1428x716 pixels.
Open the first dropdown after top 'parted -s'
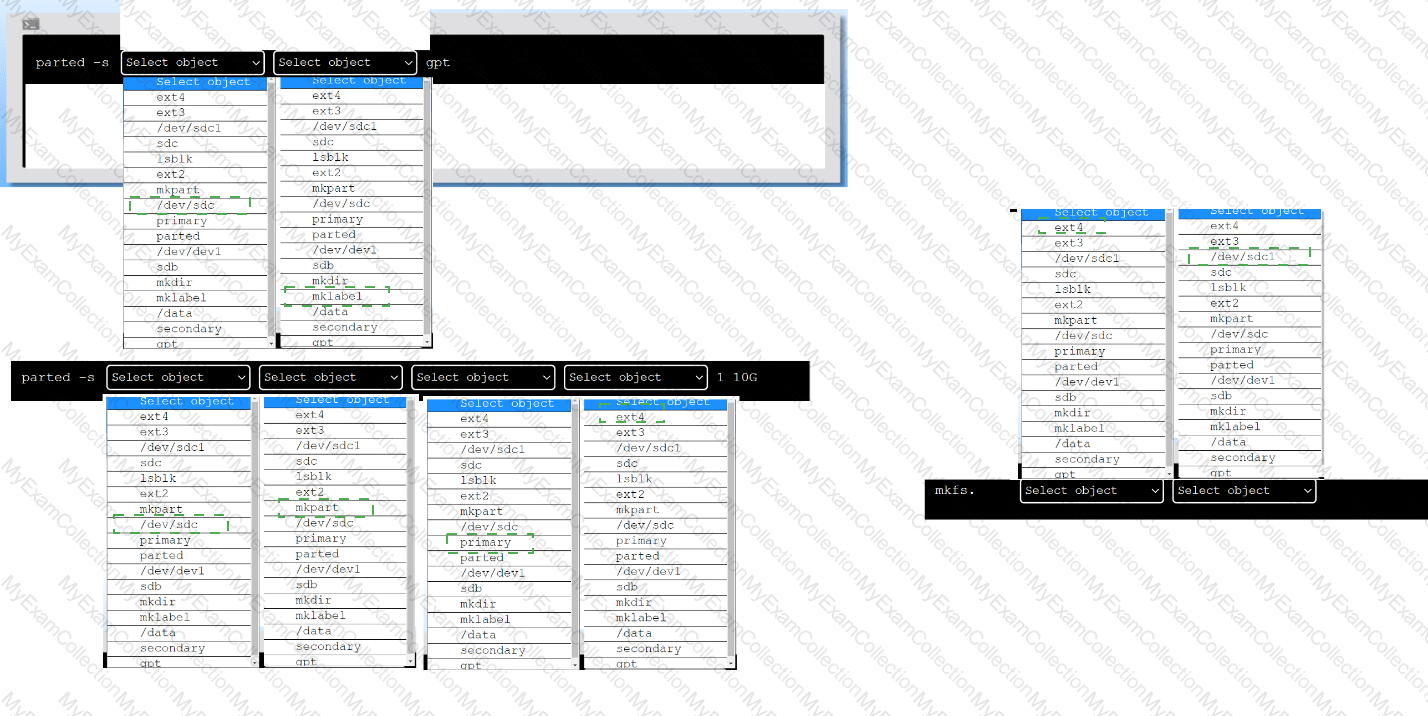193,63
